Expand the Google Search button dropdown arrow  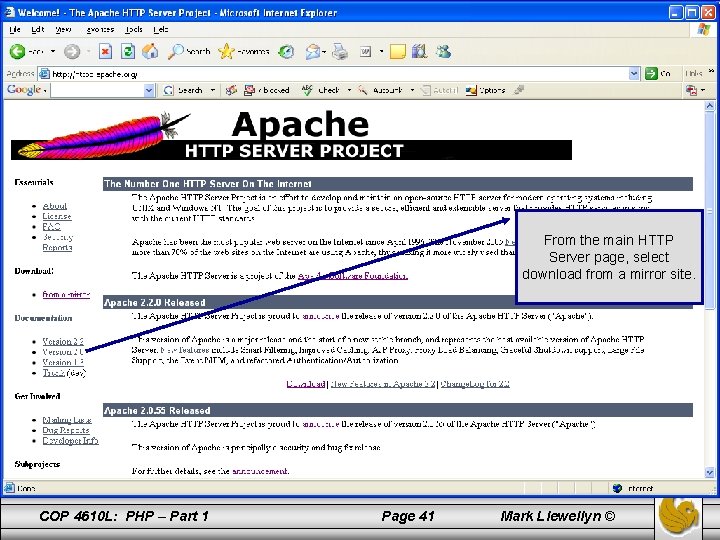coord(213,90)
